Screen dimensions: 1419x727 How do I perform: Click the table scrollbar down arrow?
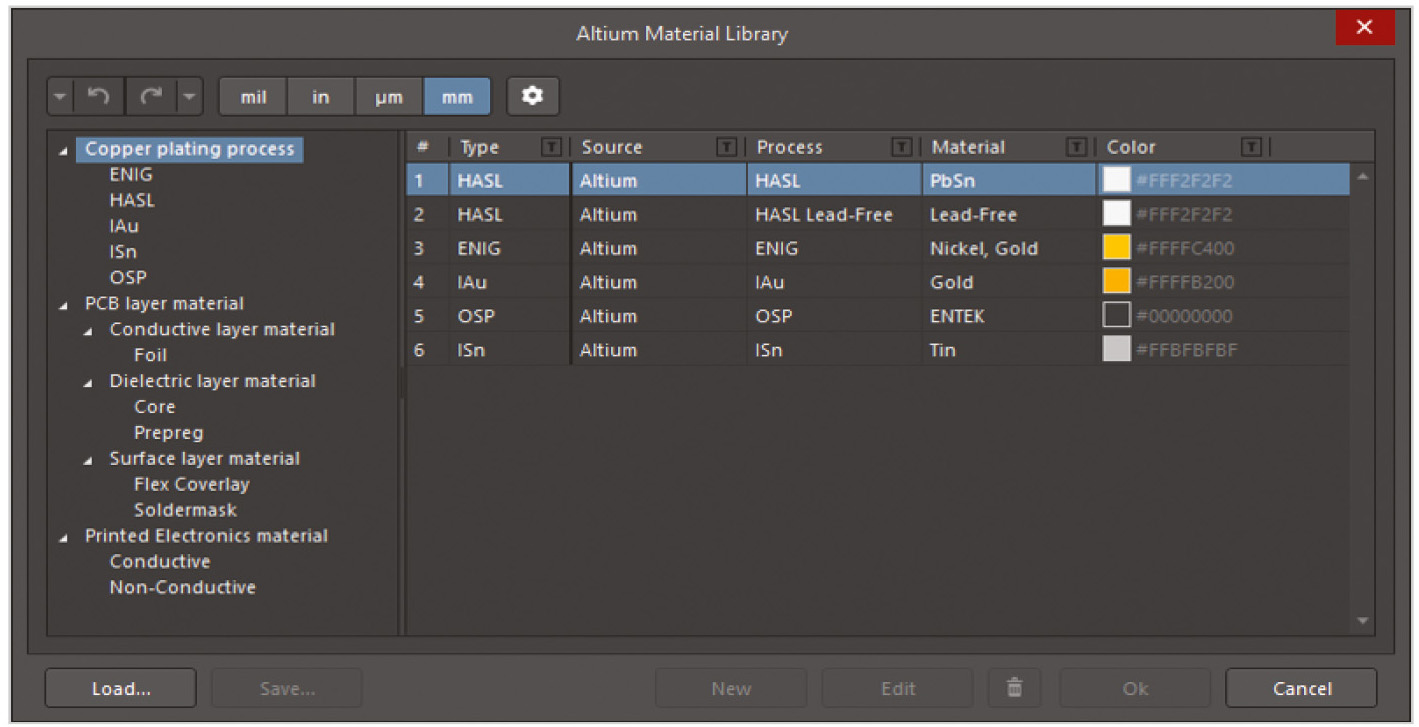pos(1362,621)
